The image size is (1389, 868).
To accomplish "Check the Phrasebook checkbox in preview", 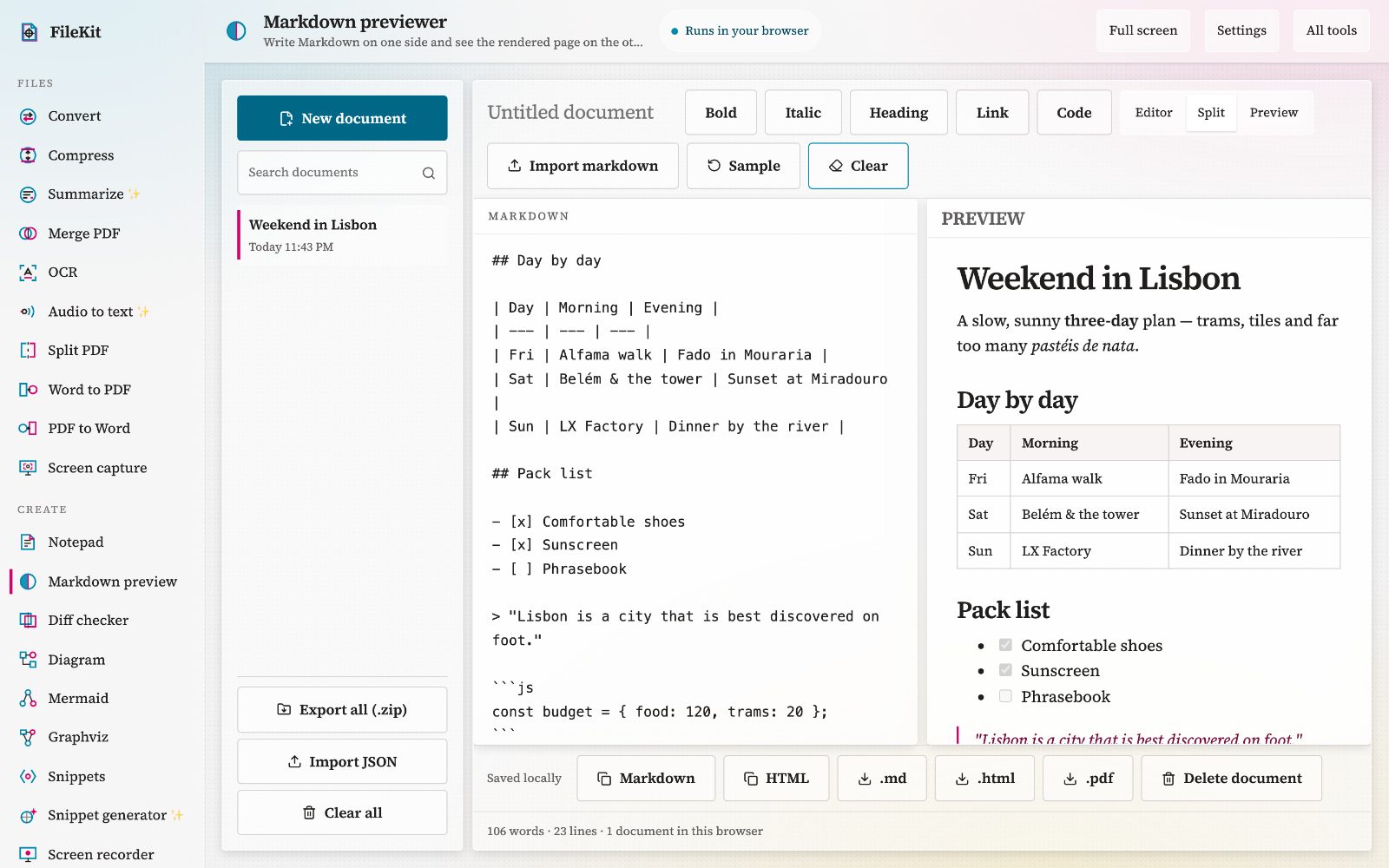I will tap(1005, 696).
